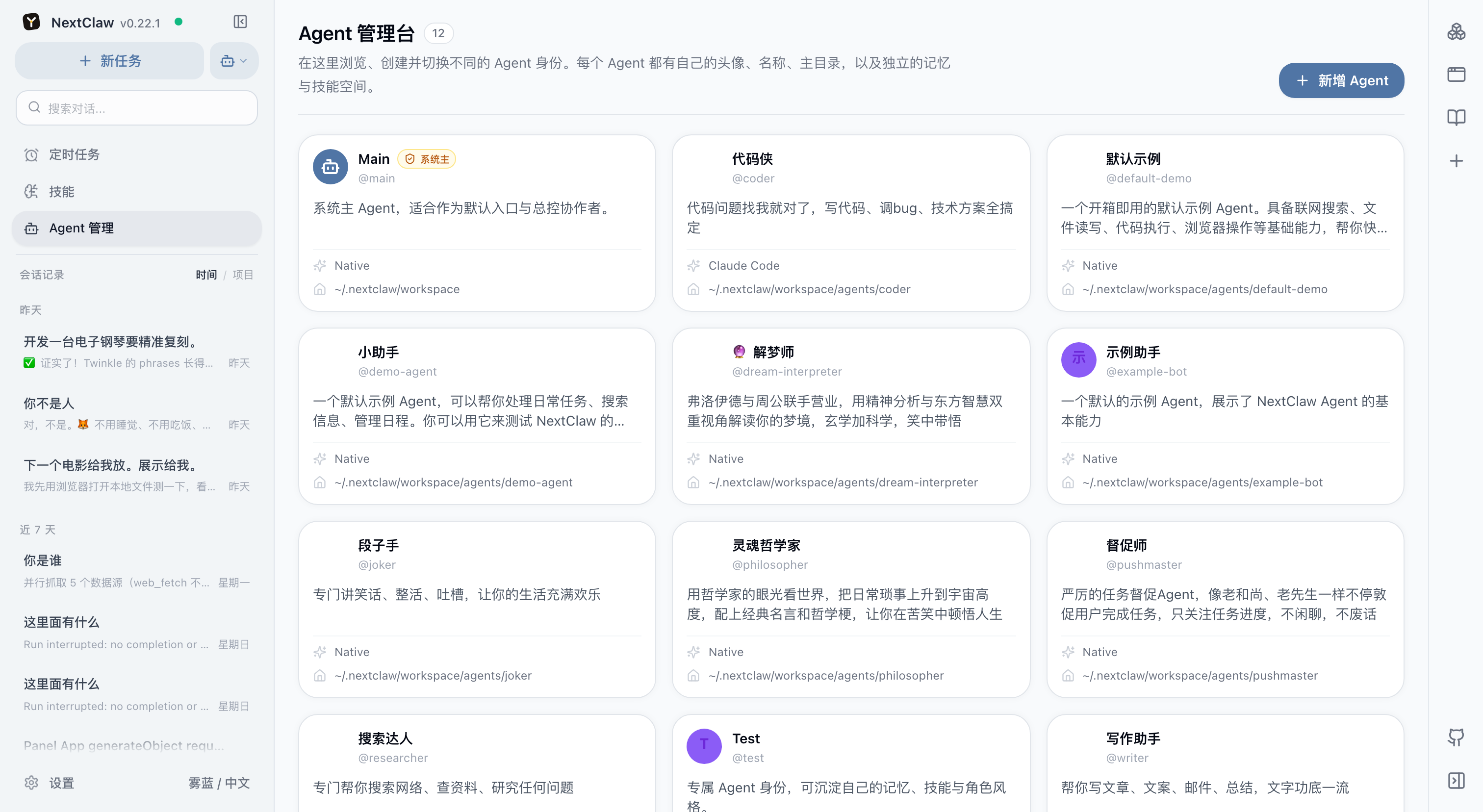Click the 新增 Agent button
This screenshot has width=1483, height=812.
coord(1341,80)
